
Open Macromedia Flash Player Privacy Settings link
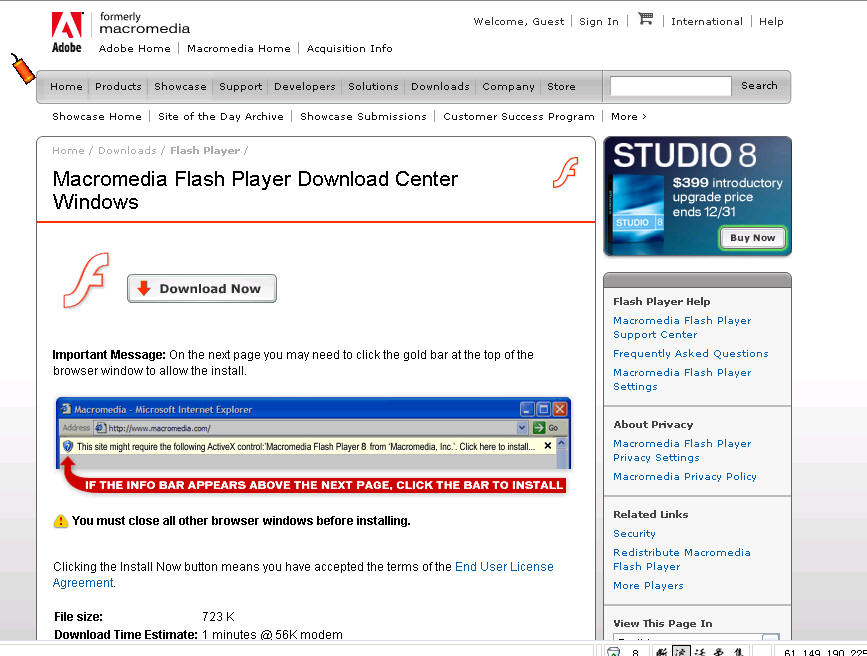coord(682,450)
